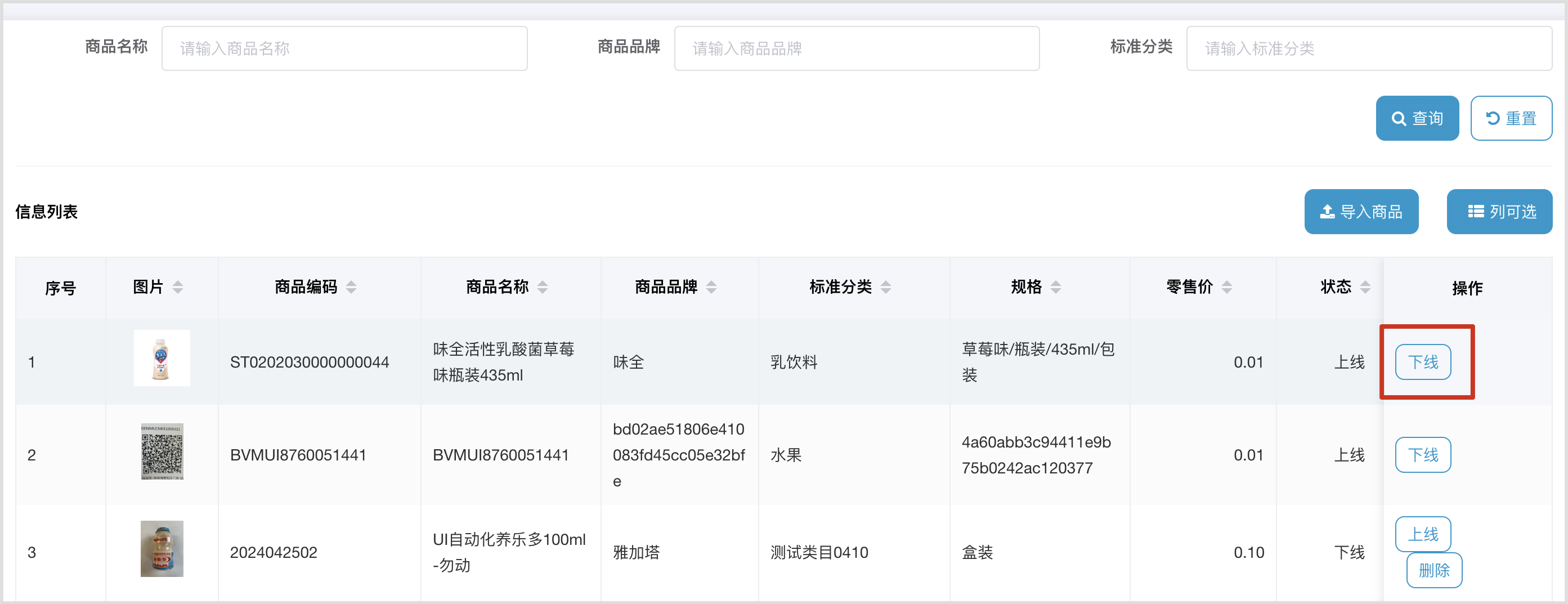Focus the 标准分类 search input
The image size is (1568, 604).
[x=1369, y=48]
